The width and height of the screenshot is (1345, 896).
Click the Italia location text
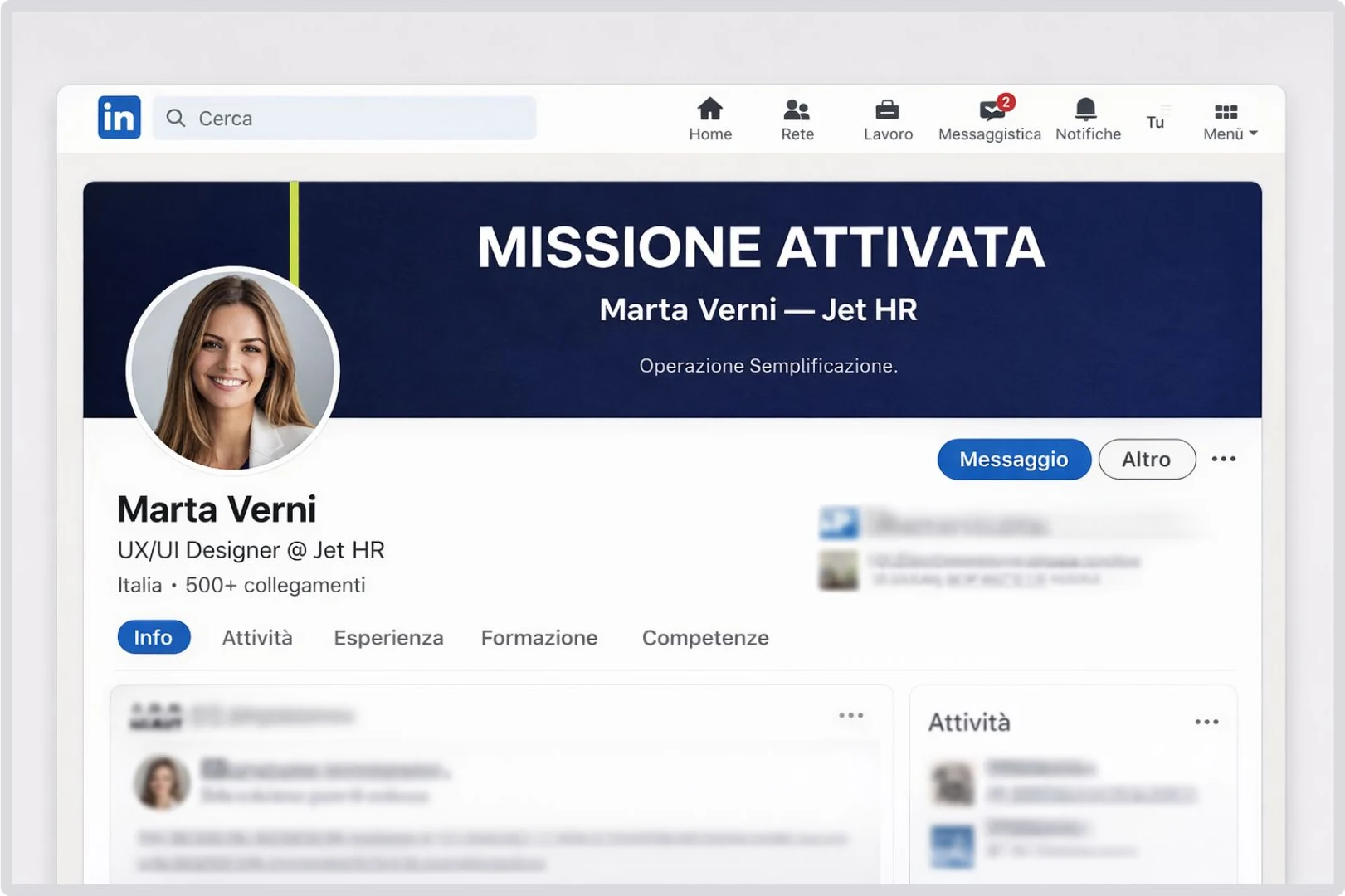(x=139, y=585)
